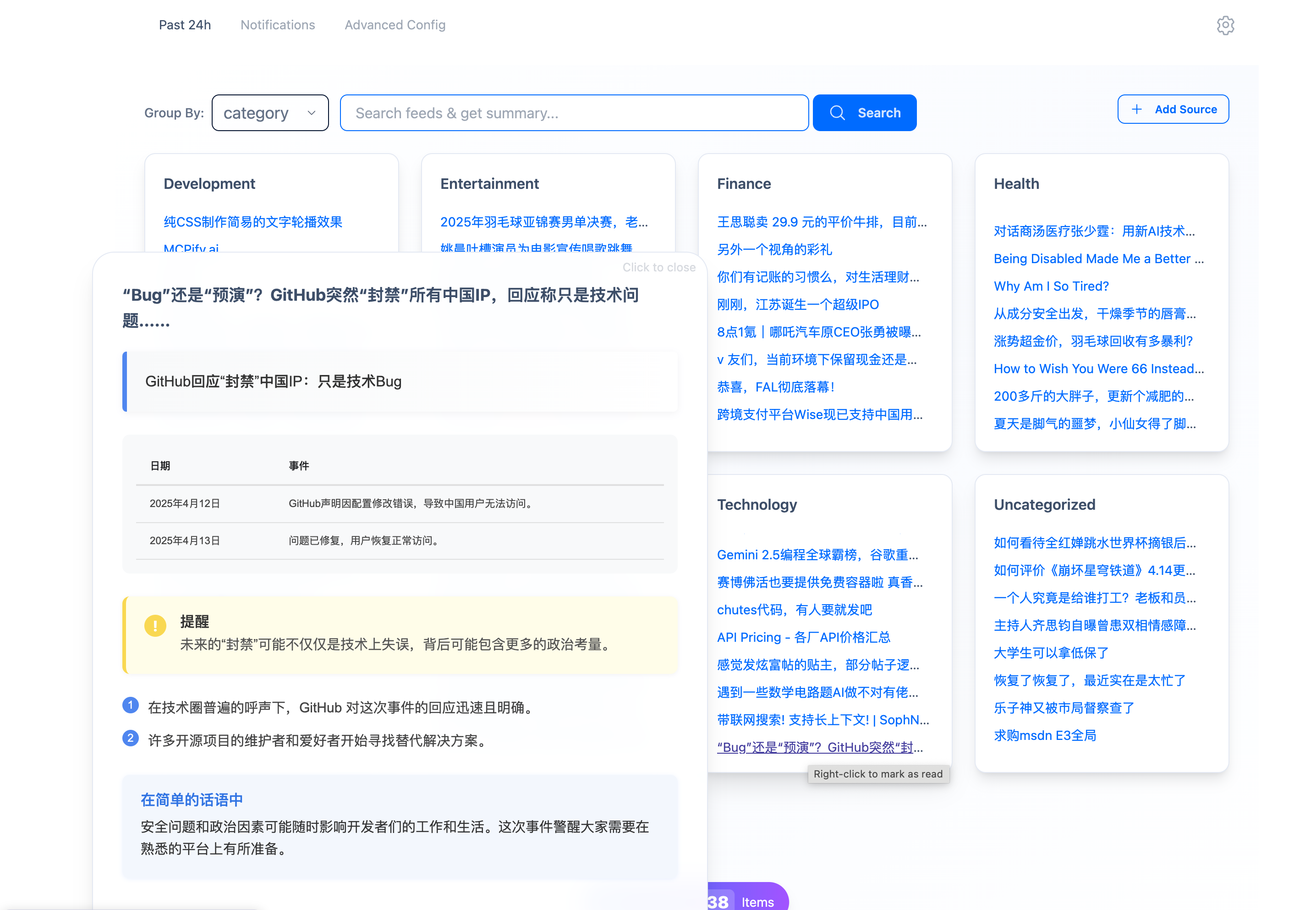The width and height of the screenshot is (1316, 910).
Task: Click the numbered circle 1 bullet
Action: [131, 705]
